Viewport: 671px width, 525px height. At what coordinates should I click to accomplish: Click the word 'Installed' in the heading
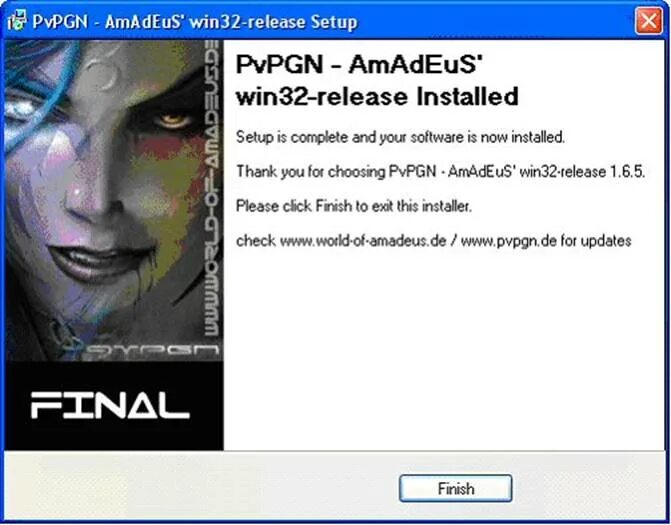467,96
